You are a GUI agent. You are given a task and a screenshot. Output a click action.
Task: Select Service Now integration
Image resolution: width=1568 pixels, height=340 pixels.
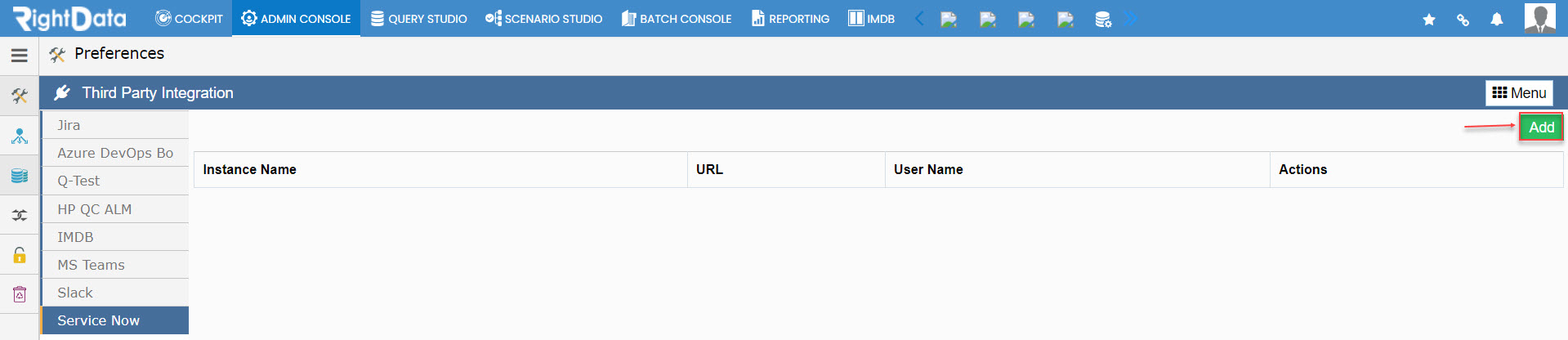click(x=115, y=320)
